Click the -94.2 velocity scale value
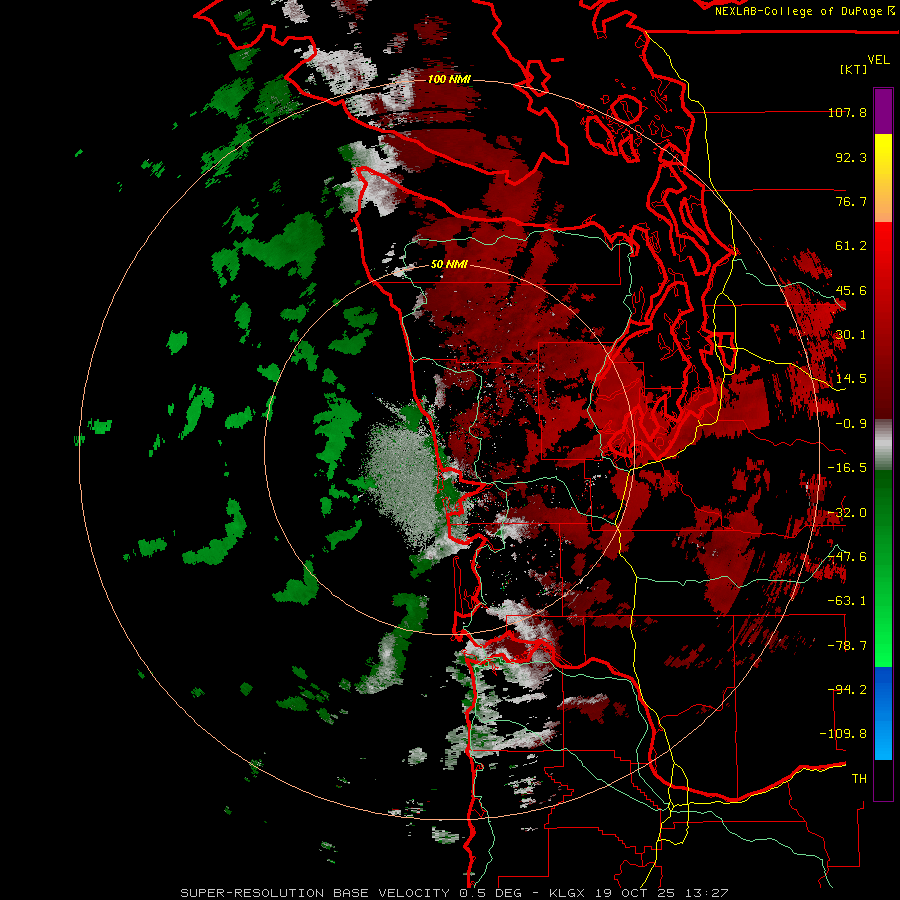Screen dimensions: 900x900 tap(848, 690)
